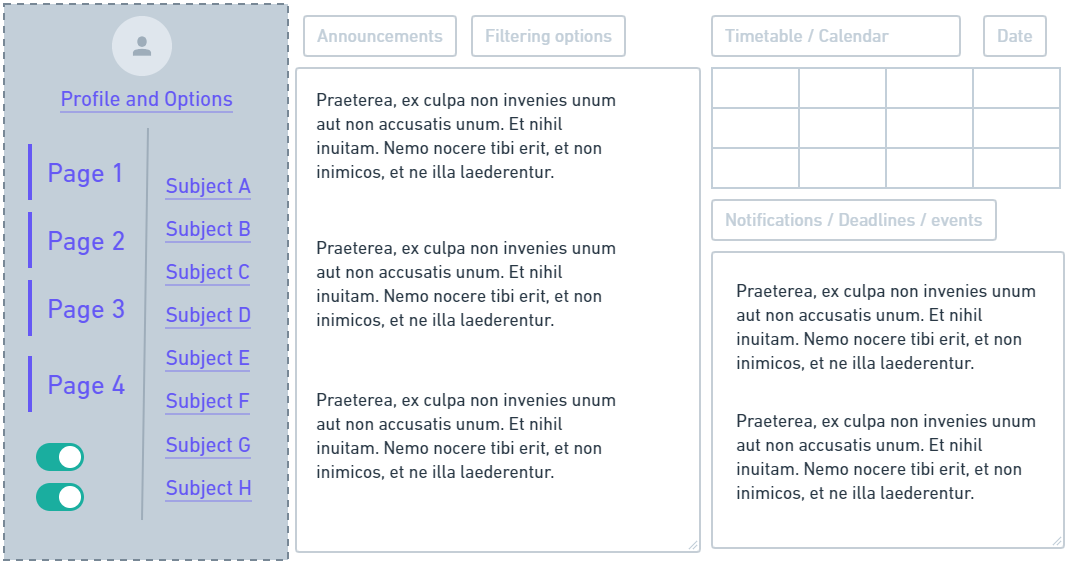Go to Page 1
The height and width of the screenshot is (564, 1080).
coord(85,173)
